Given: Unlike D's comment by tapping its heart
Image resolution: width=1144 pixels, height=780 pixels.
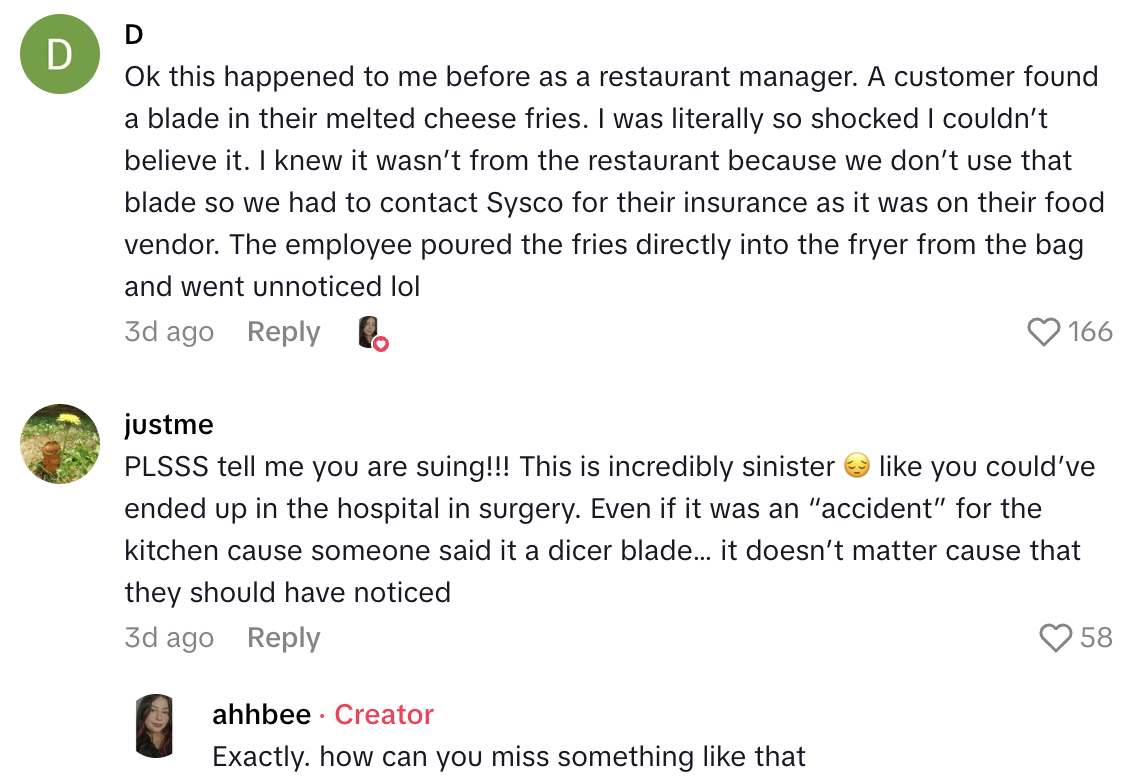Looking at the screenshot, I should [x=1043, y=332].
